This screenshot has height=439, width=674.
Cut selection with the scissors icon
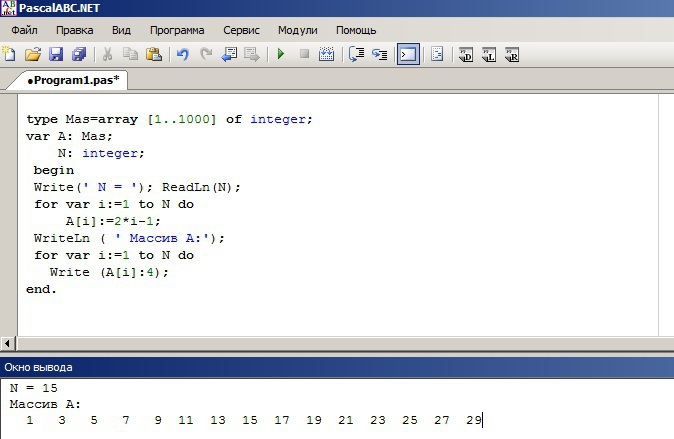[107, 54]
